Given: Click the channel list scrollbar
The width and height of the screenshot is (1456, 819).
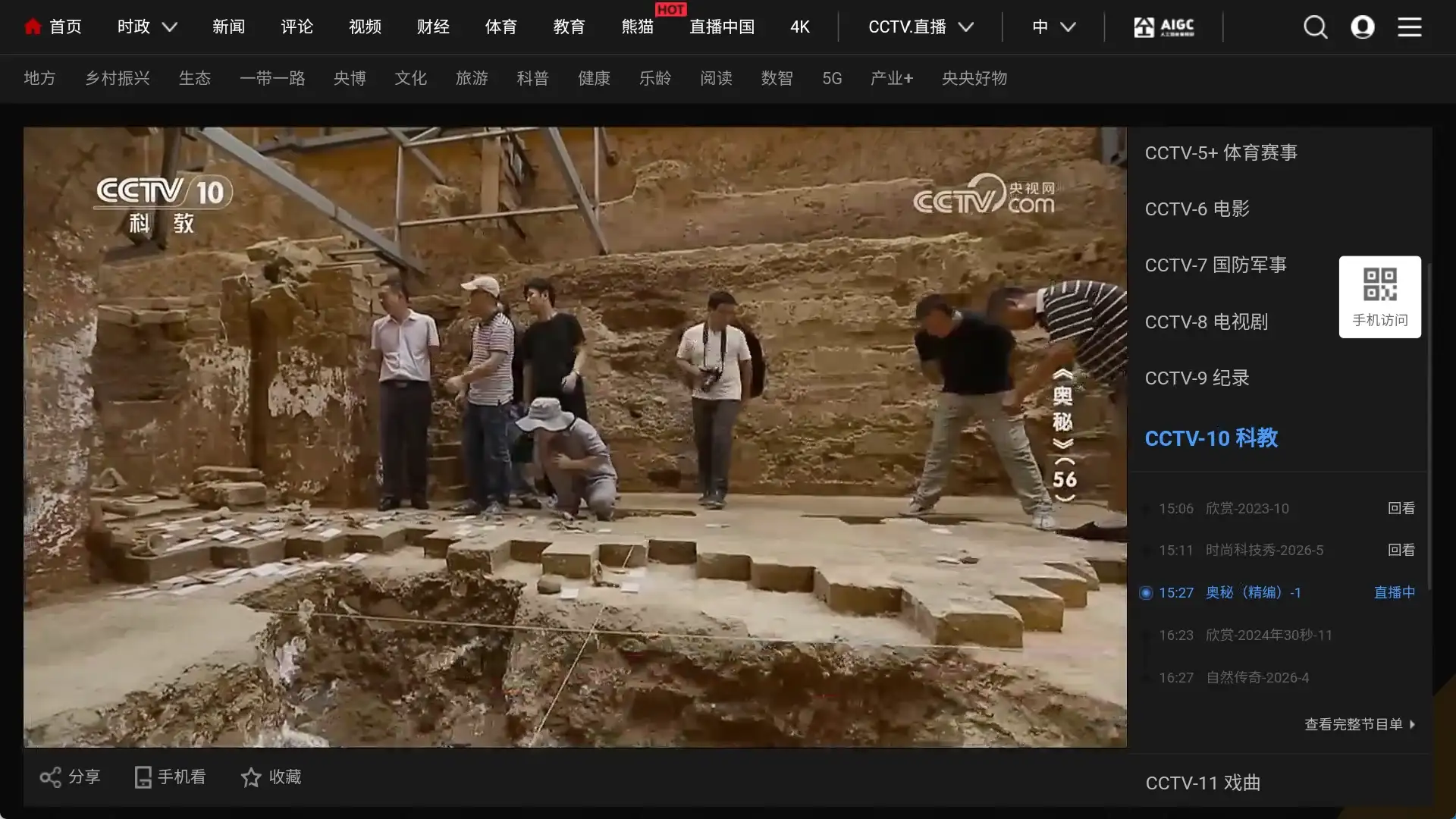Looking at the screenshot, I should [x=1429, y=425].
